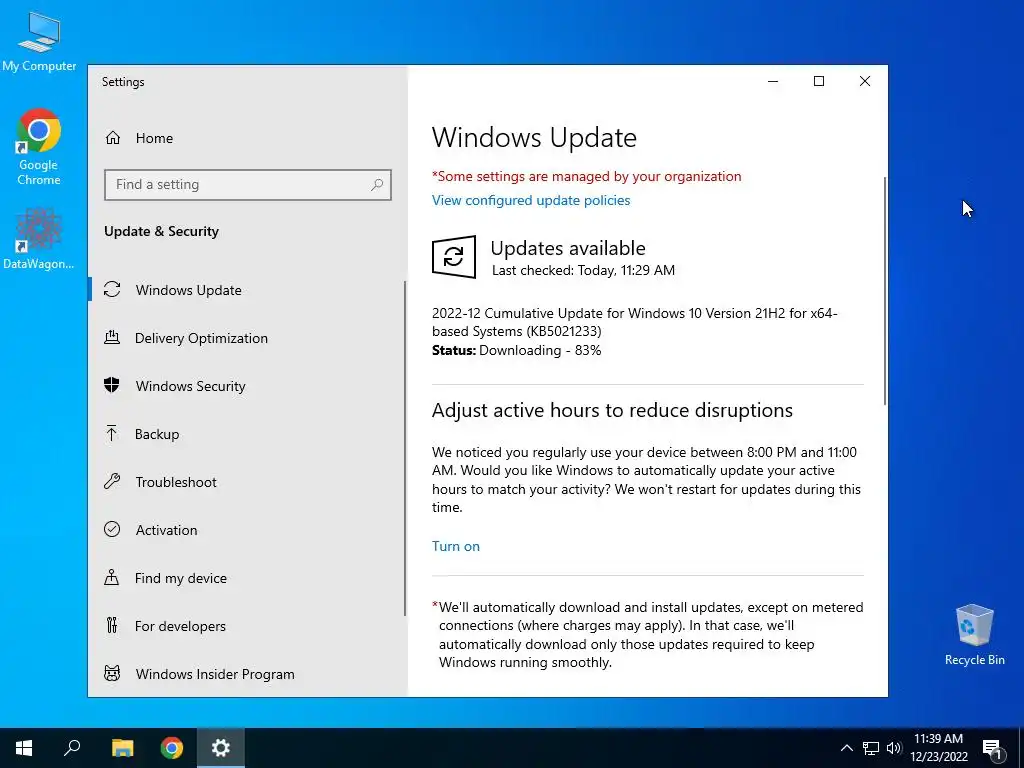
Task: Open Delivery Optimization page
Action: coord(201,338)
